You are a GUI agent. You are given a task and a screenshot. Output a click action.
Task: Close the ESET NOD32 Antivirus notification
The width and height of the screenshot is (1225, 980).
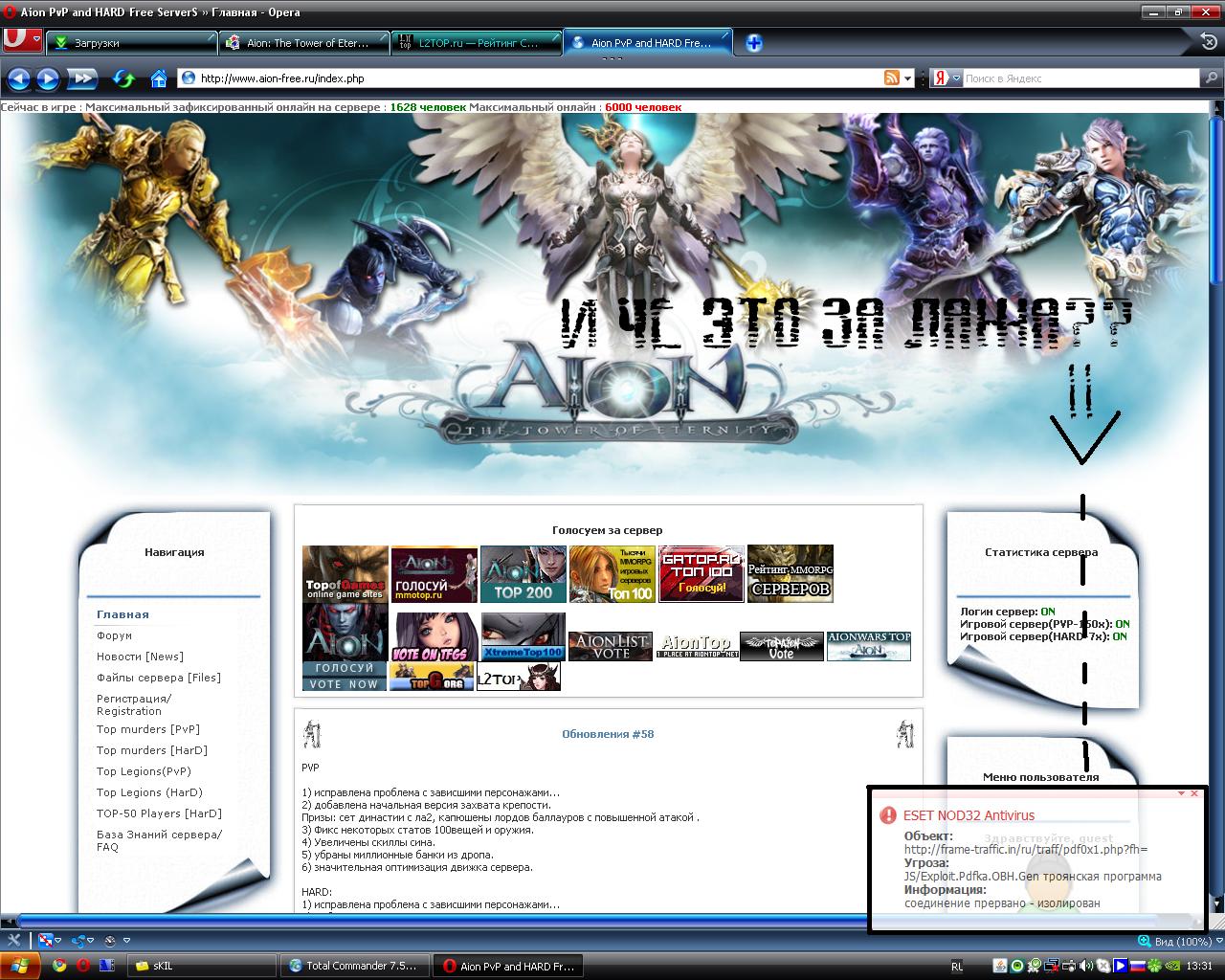(1194, 793)
